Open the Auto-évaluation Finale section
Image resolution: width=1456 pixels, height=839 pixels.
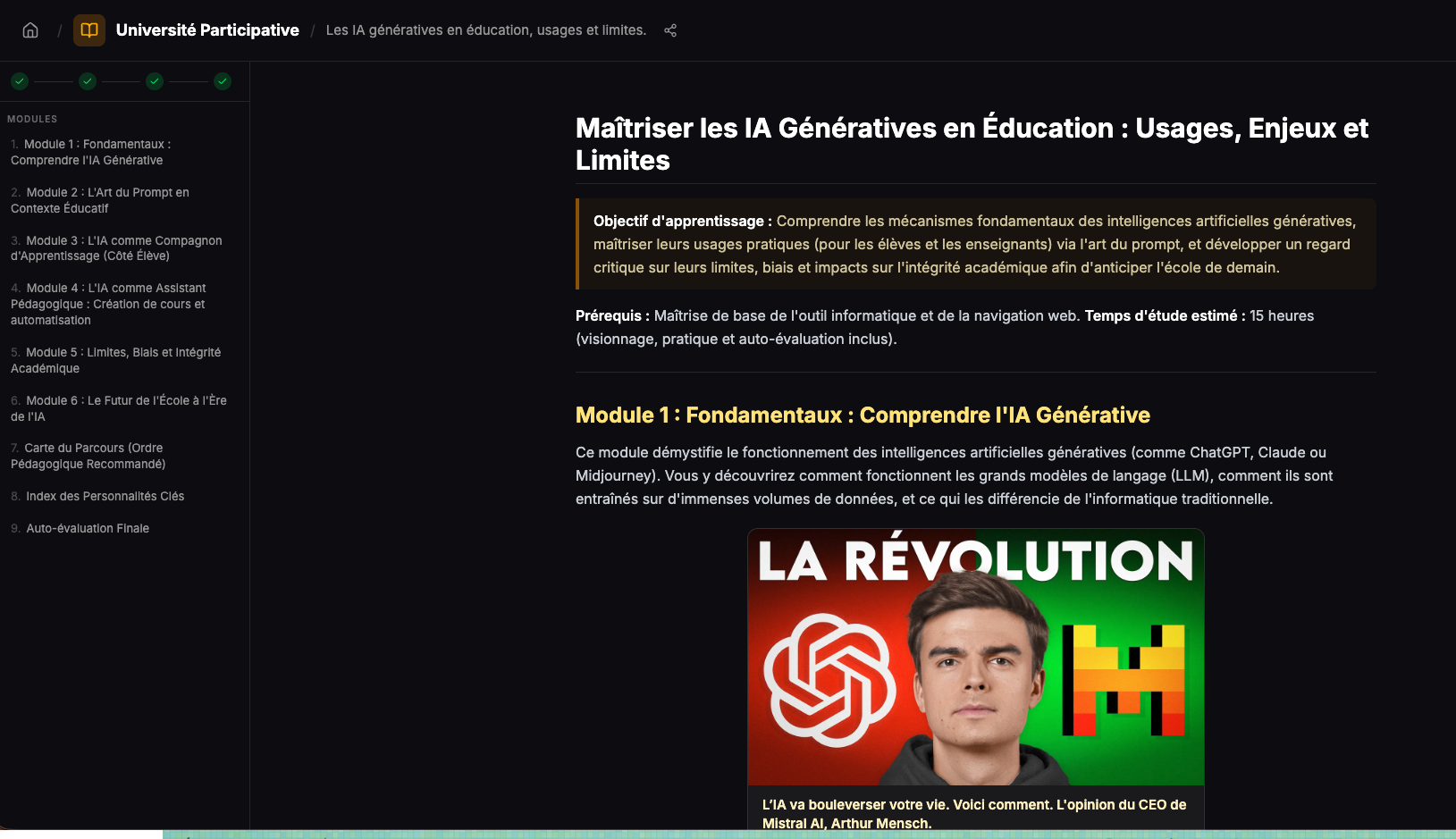point(88,528)
